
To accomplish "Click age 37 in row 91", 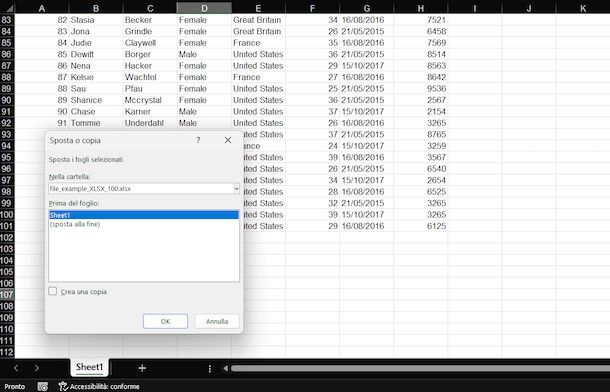I will (312, 112).
